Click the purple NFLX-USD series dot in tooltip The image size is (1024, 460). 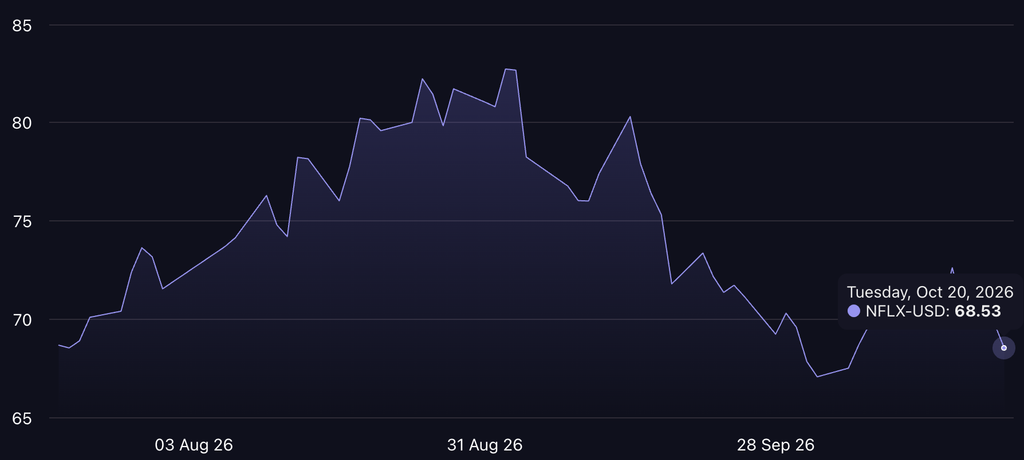pos(854,311)
